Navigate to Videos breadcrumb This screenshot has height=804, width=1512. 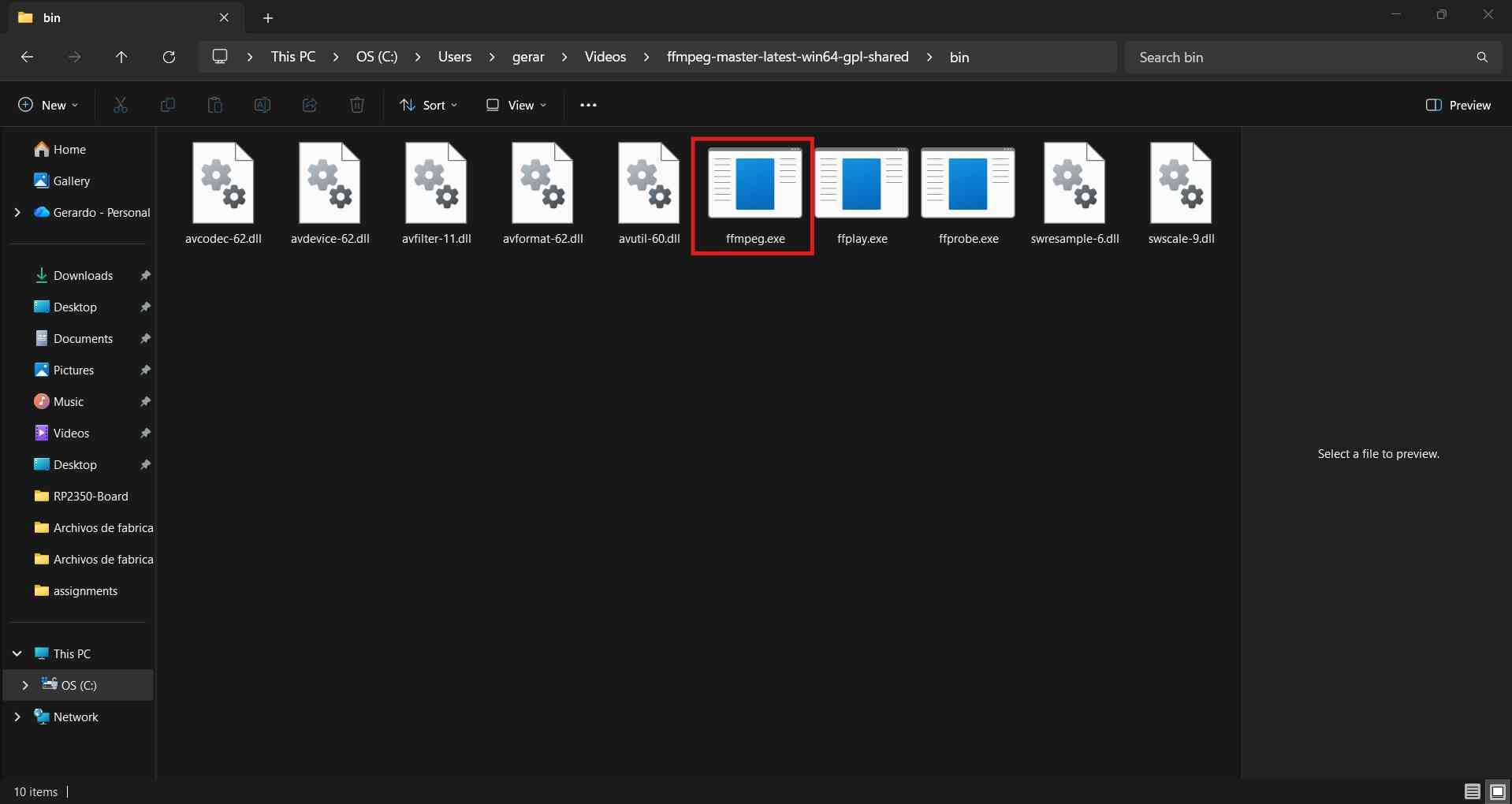tap(605, 57)
